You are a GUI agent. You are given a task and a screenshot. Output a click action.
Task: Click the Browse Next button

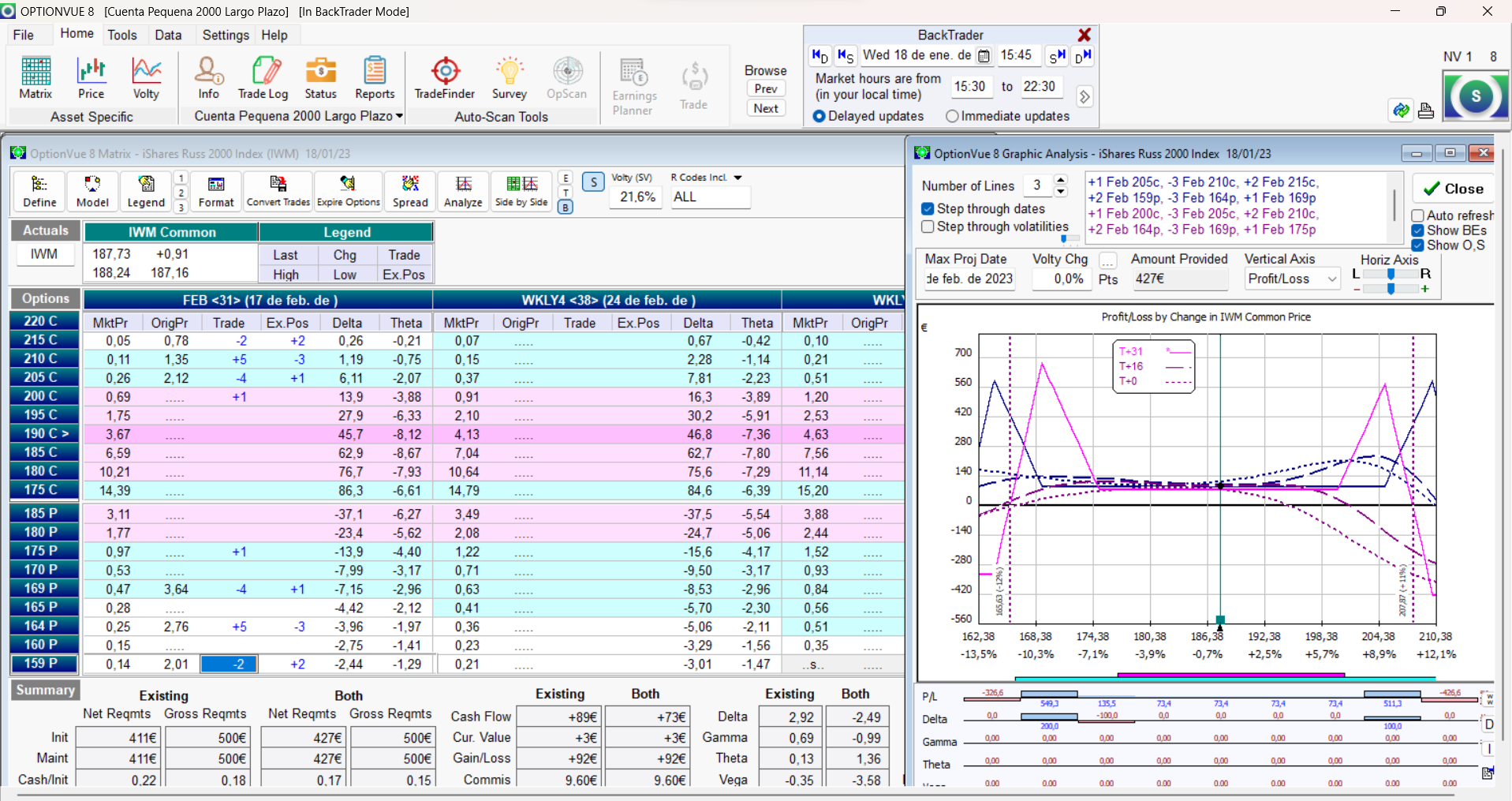click(765, 108)
